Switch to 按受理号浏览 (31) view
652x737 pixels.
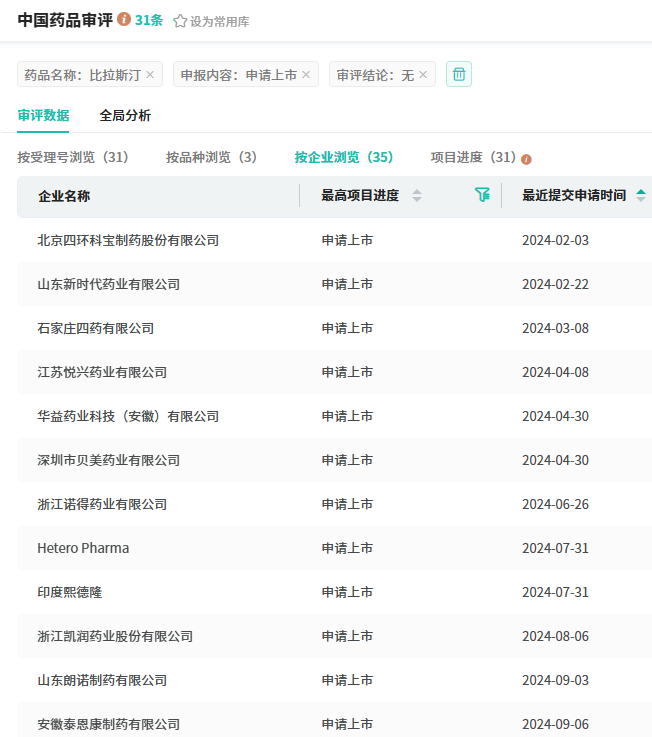coord(73,158)
